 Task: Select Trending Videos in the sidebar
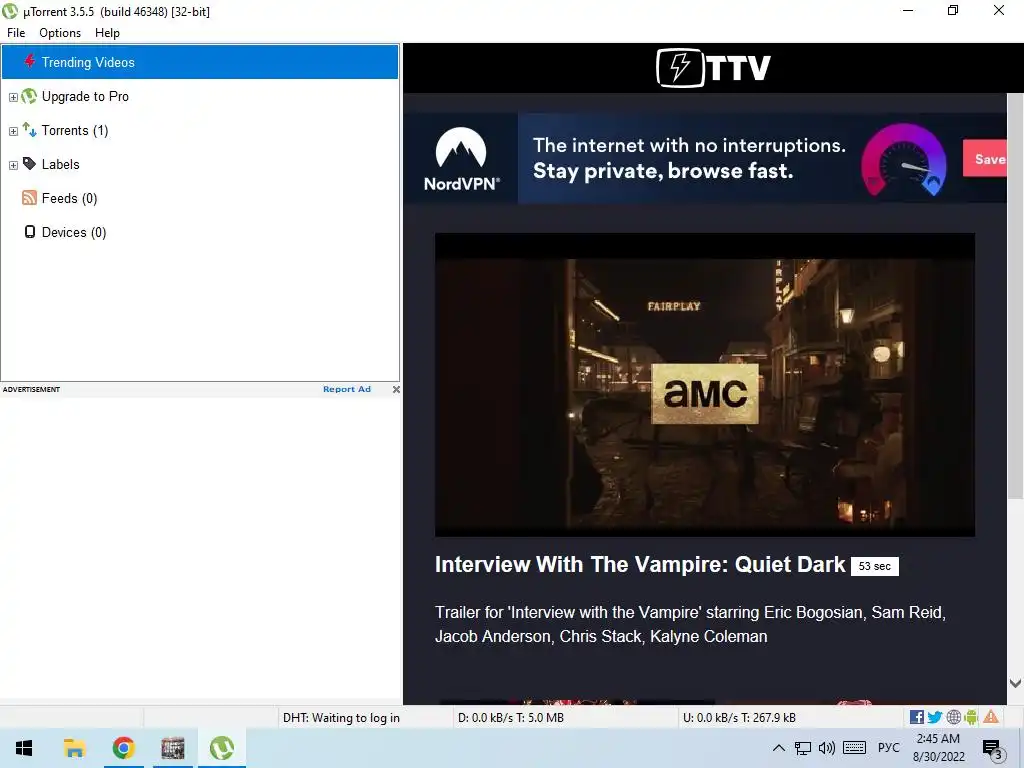click(x=200, y=62)
